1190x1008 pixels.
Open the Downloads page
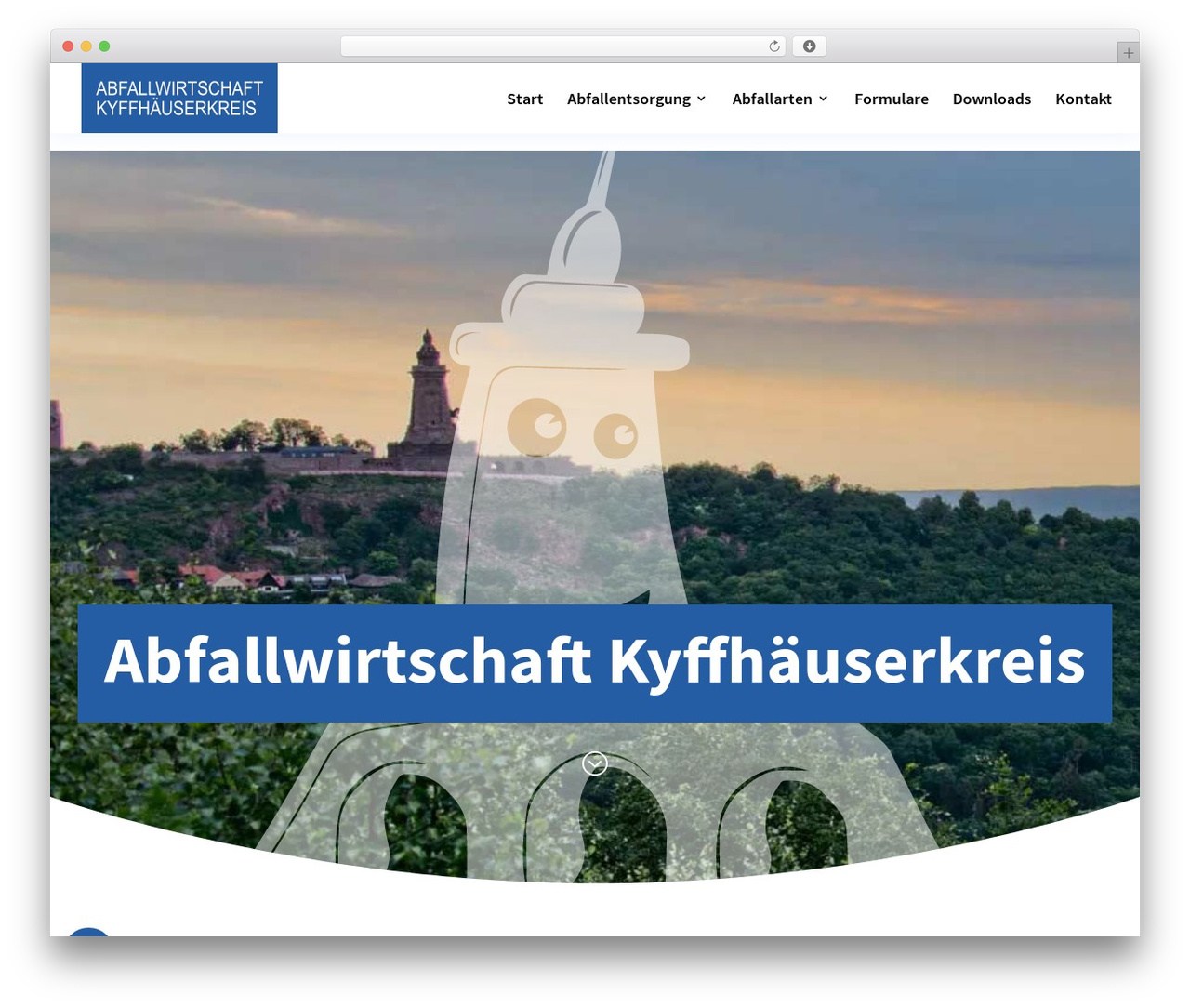[x=992, y=99]
